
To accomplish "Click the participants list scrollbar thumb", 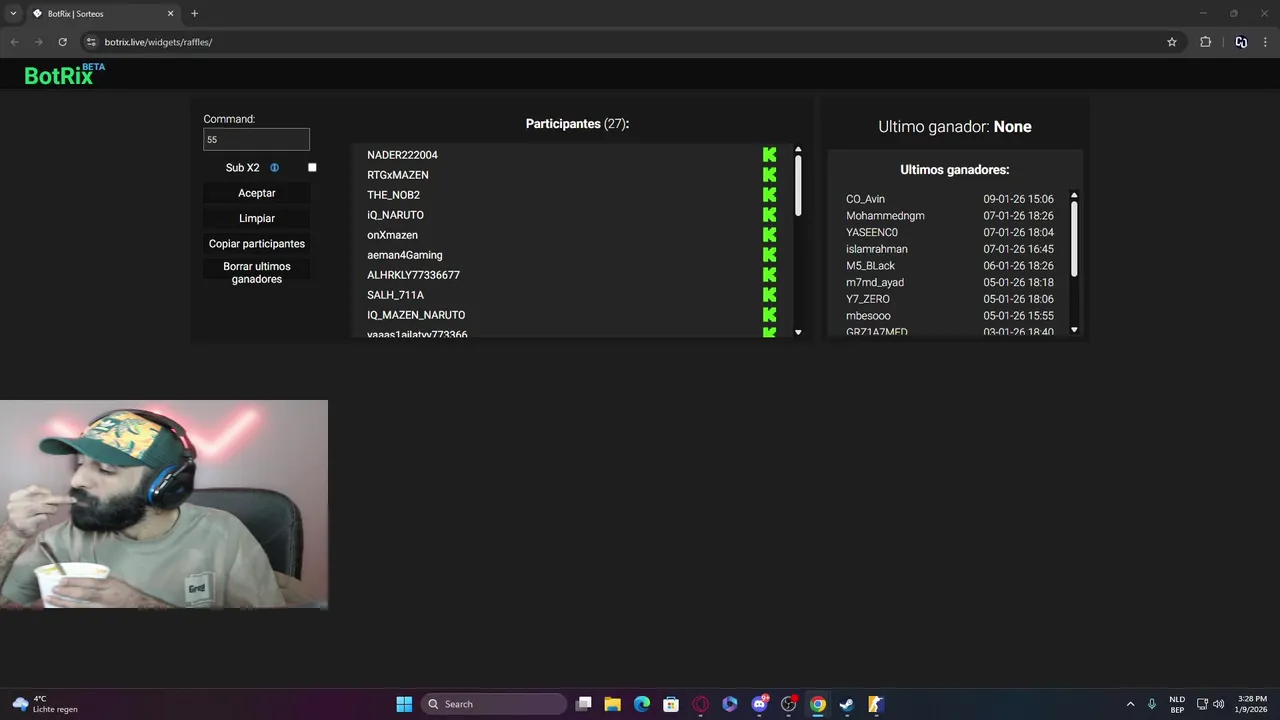I will point(798,185).
